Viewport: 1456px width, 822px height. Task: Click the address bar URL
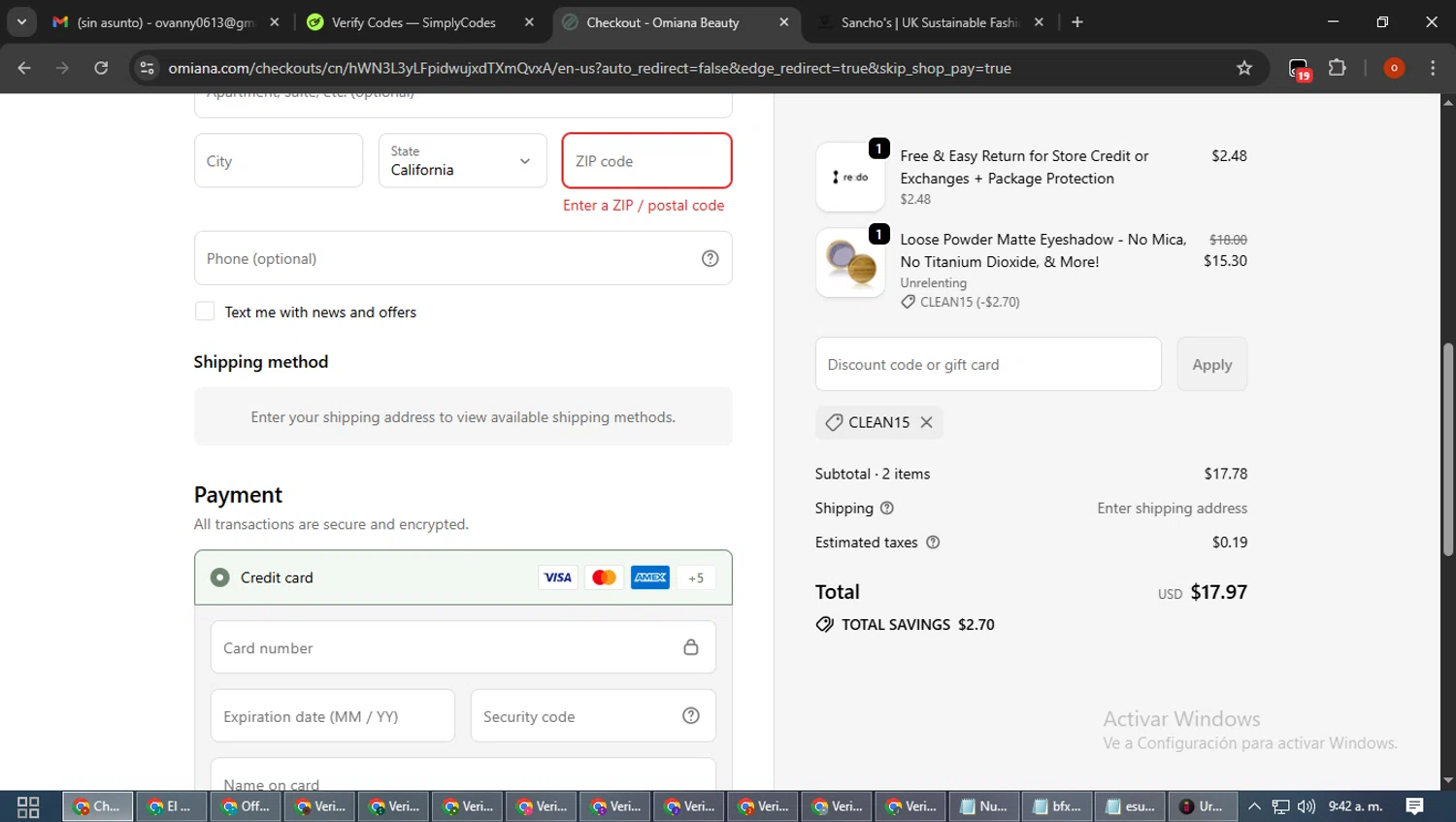tap(590, 68)
